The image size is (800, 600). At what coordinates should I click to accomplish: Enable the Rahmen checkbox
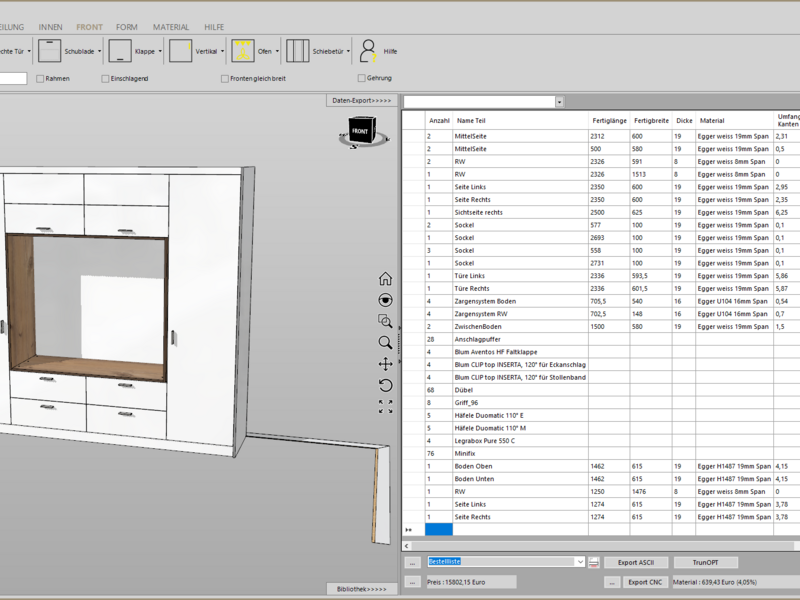pyautogui.click(x=40, y=78)
